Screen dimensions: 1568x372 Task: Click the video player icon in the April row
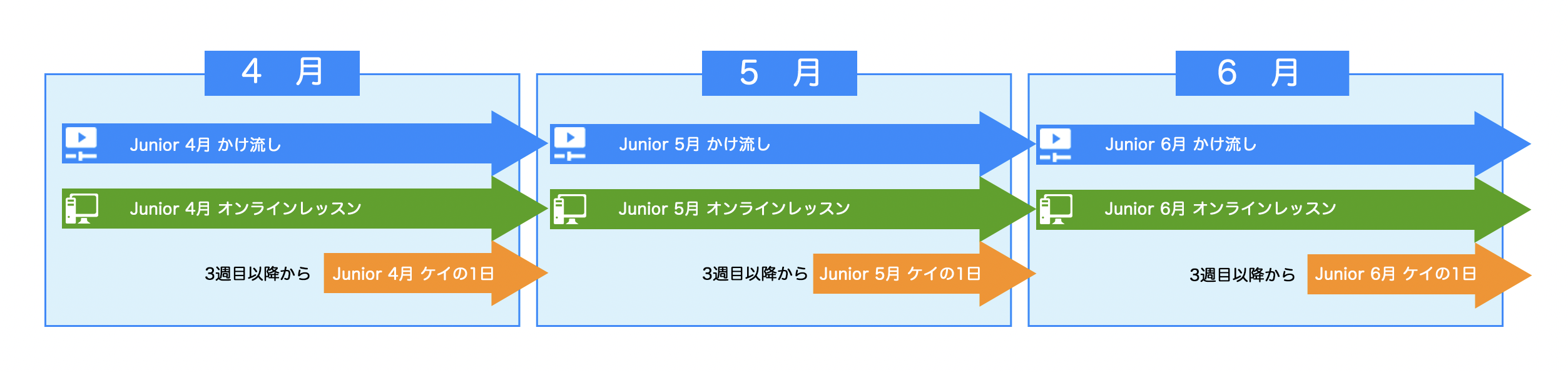(81, 143)
